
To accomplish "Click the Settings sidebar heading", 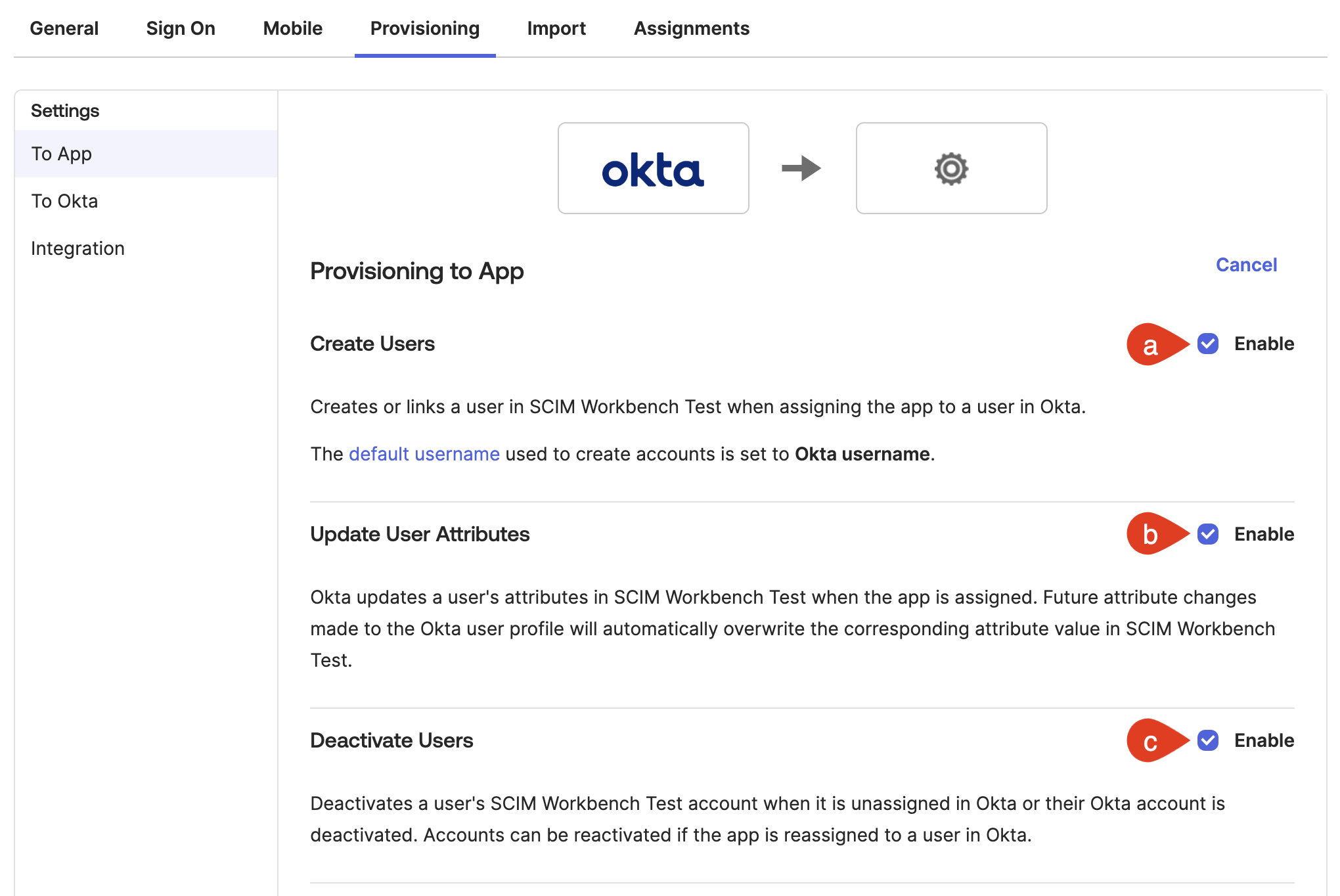I will 65,110.
